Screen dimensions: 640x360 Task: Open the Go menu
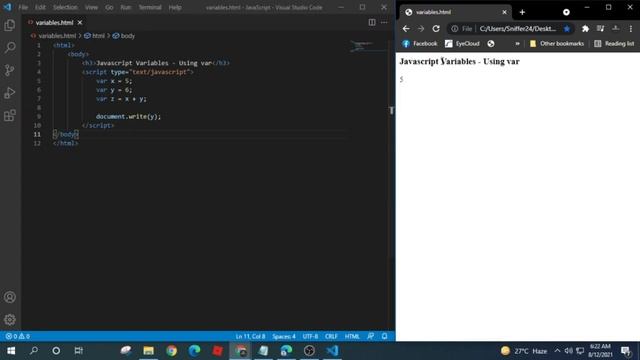(x=109, y=7)
